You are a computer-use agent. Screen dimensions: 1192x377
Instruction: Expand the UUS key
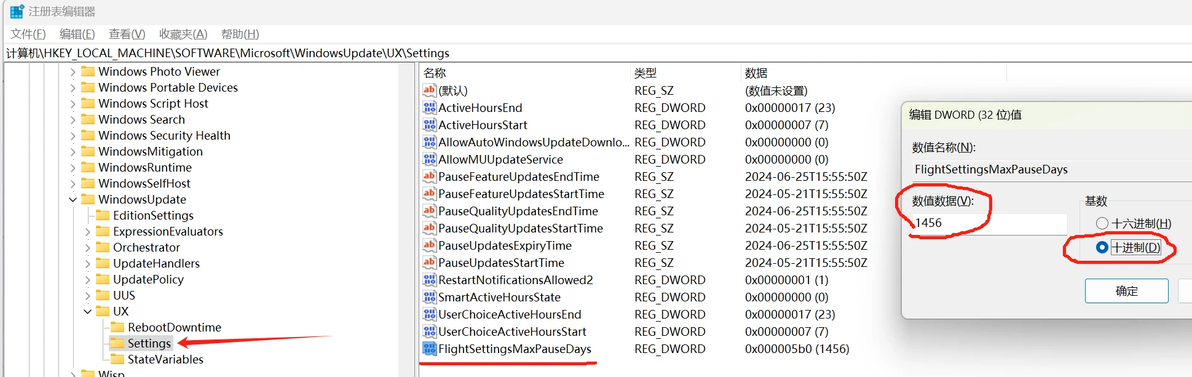(87, 295)
